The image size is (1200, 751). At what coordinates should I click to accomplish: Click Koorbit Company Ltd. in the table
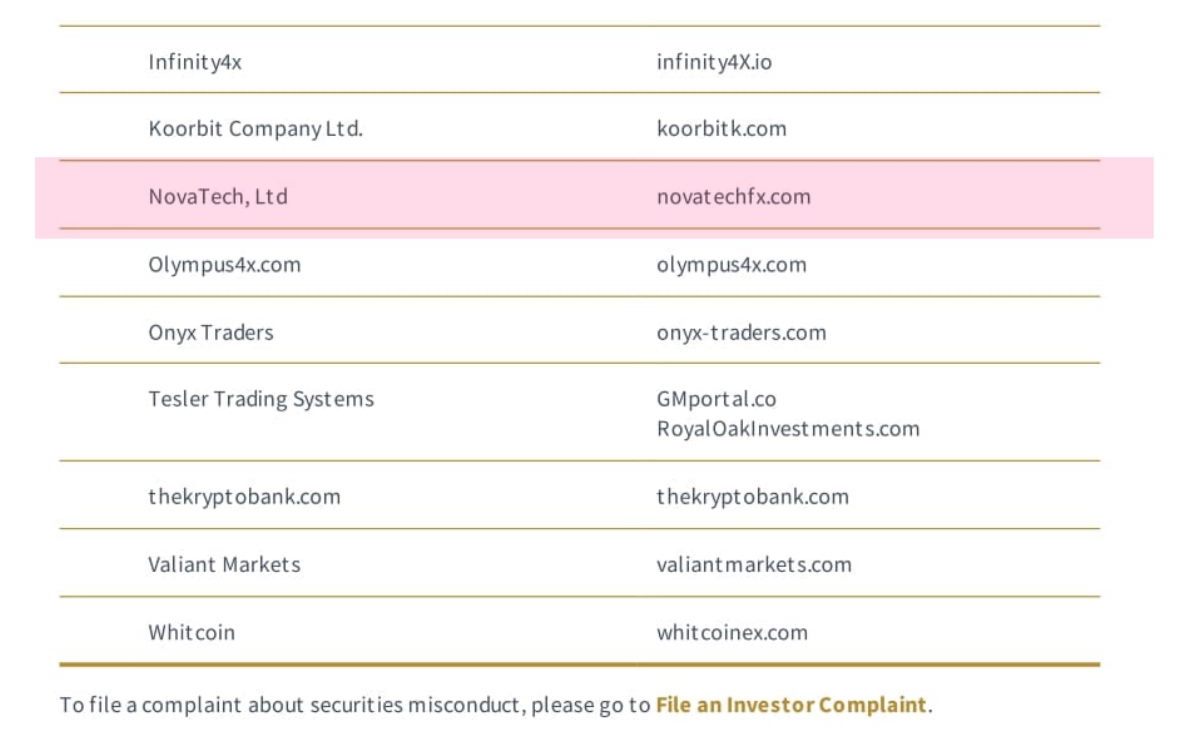[x=255, y=129]
